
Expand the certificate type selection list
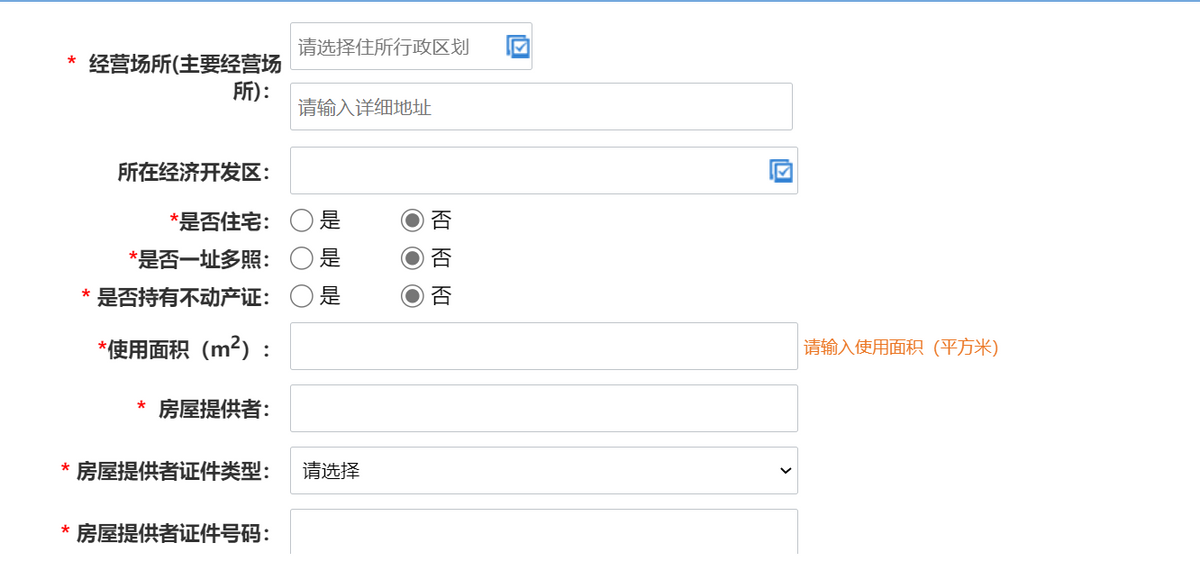click(x=786, y=470)
